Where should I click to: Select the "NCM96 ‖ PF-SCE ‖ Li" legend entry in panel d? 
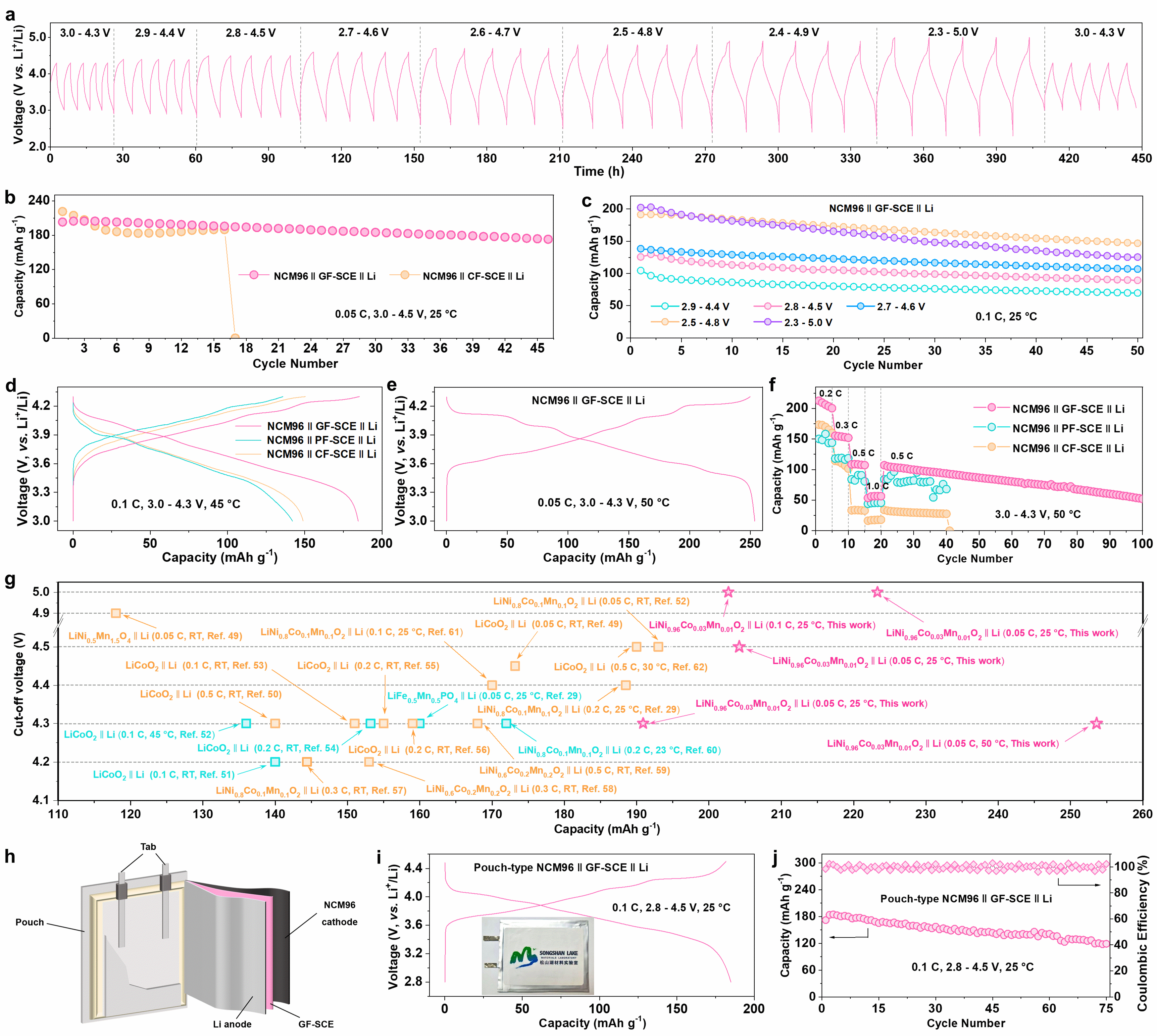pyautogui.click(x=306, y=440)
